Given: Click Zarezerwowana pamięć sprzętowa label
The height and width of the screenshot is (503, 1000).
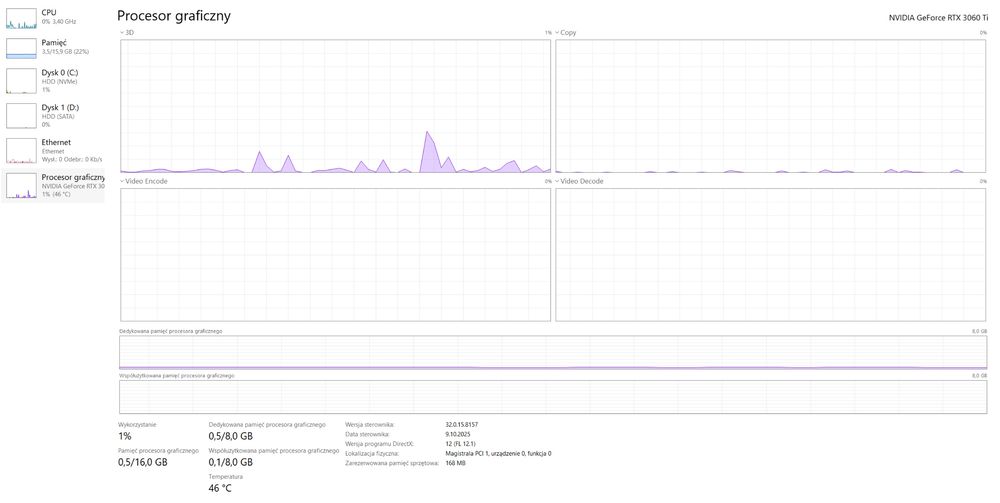Looking at the screenshot, I should (392, 463).
